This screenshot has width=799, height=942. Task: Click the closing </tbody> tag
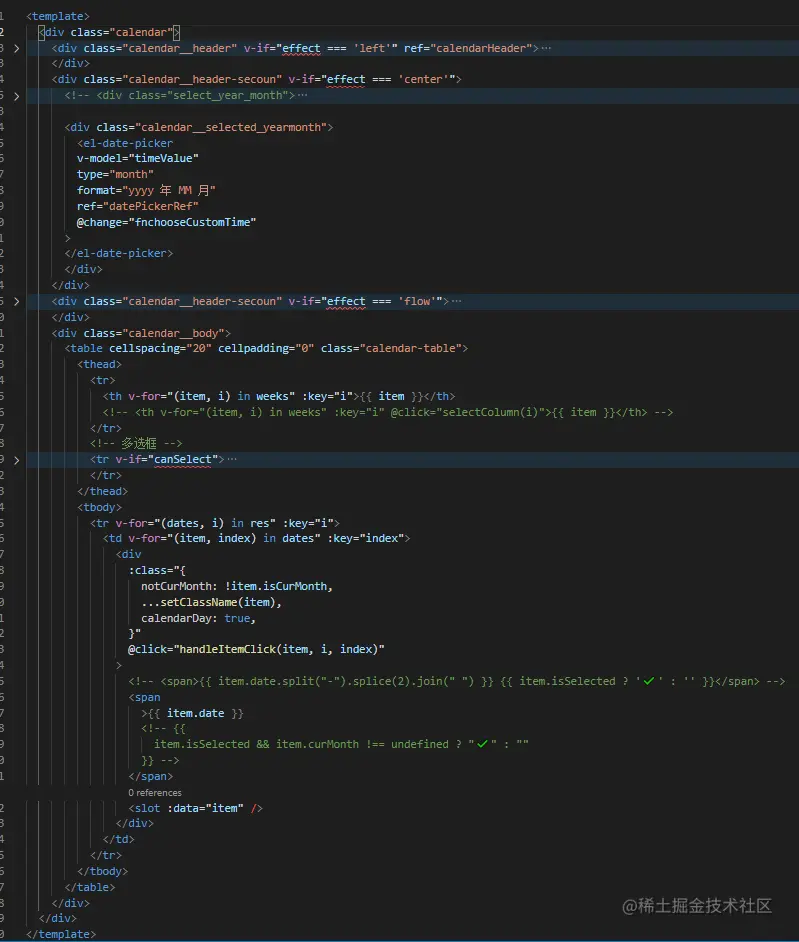[102, 871]
